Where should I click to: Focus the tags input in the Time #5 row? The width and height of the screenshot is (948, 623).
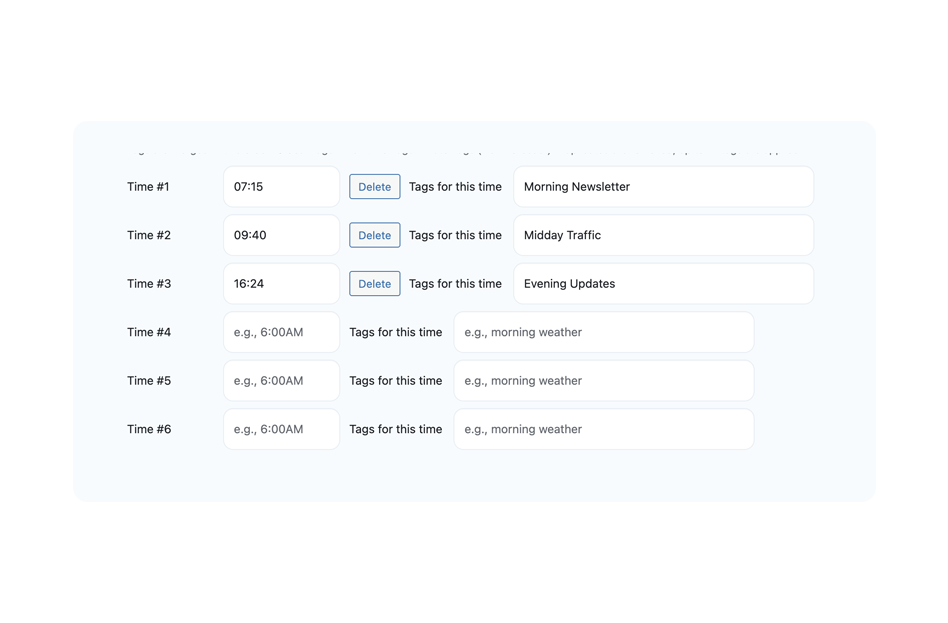(x=603, y=381)
